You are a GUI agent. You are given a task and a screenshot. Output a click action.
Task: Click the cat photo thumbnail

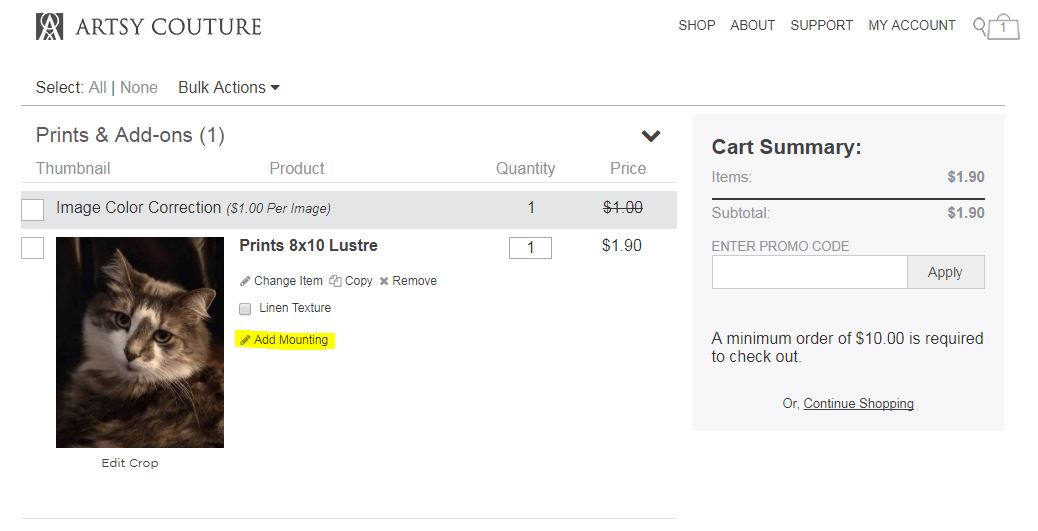[x=140, y=342]
